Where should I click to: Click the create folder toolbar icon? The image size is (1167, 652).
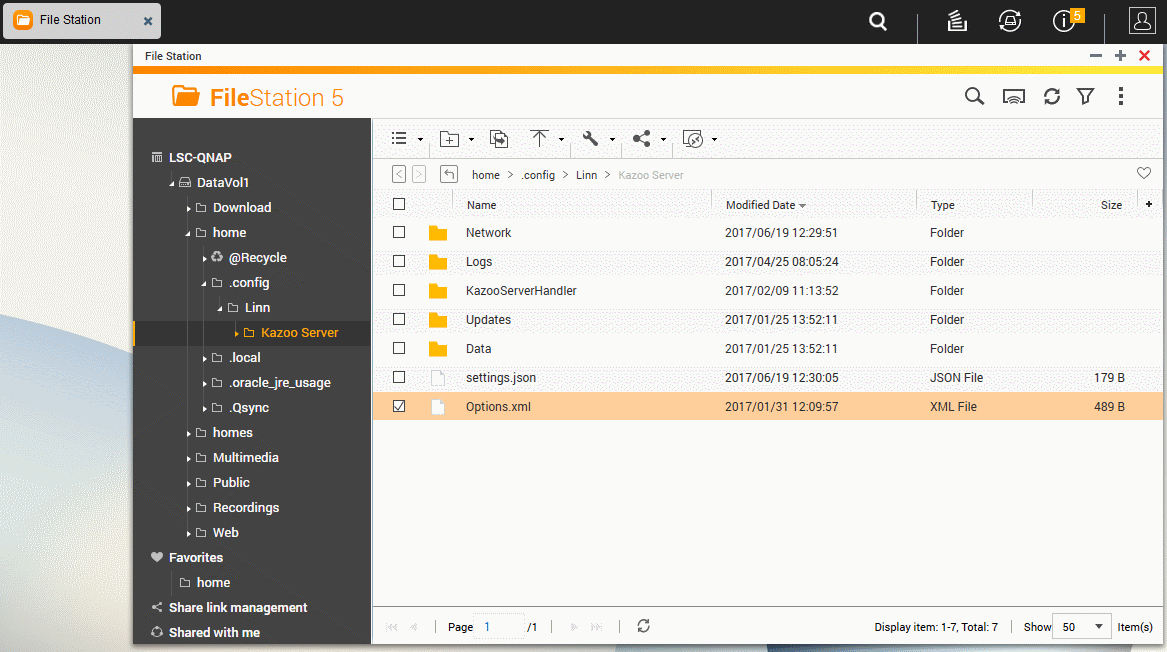click(449, 139)
